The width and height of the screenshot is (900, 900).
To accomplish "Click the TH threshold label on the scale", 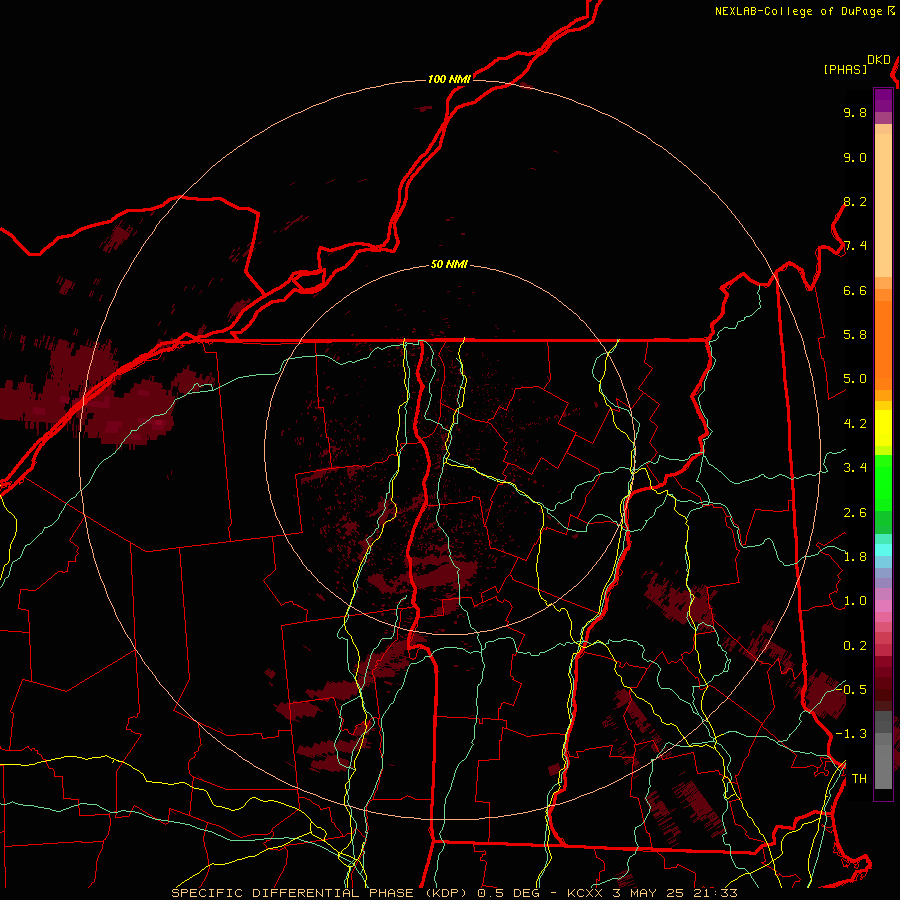I will coord(859,779).
